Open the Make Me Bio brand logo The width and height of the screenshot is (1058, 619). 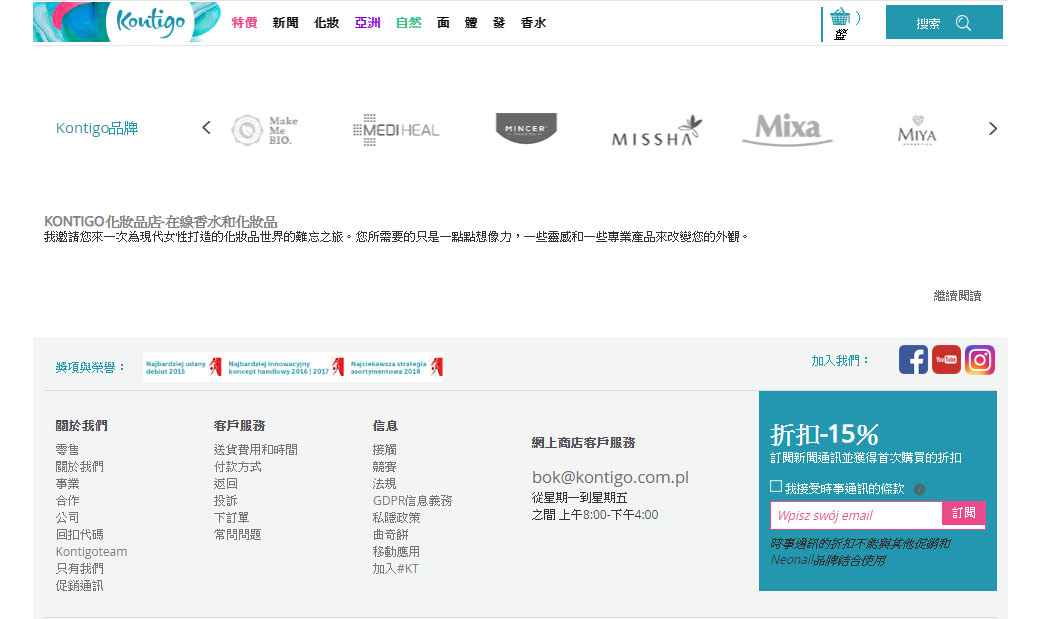(264, 129)
